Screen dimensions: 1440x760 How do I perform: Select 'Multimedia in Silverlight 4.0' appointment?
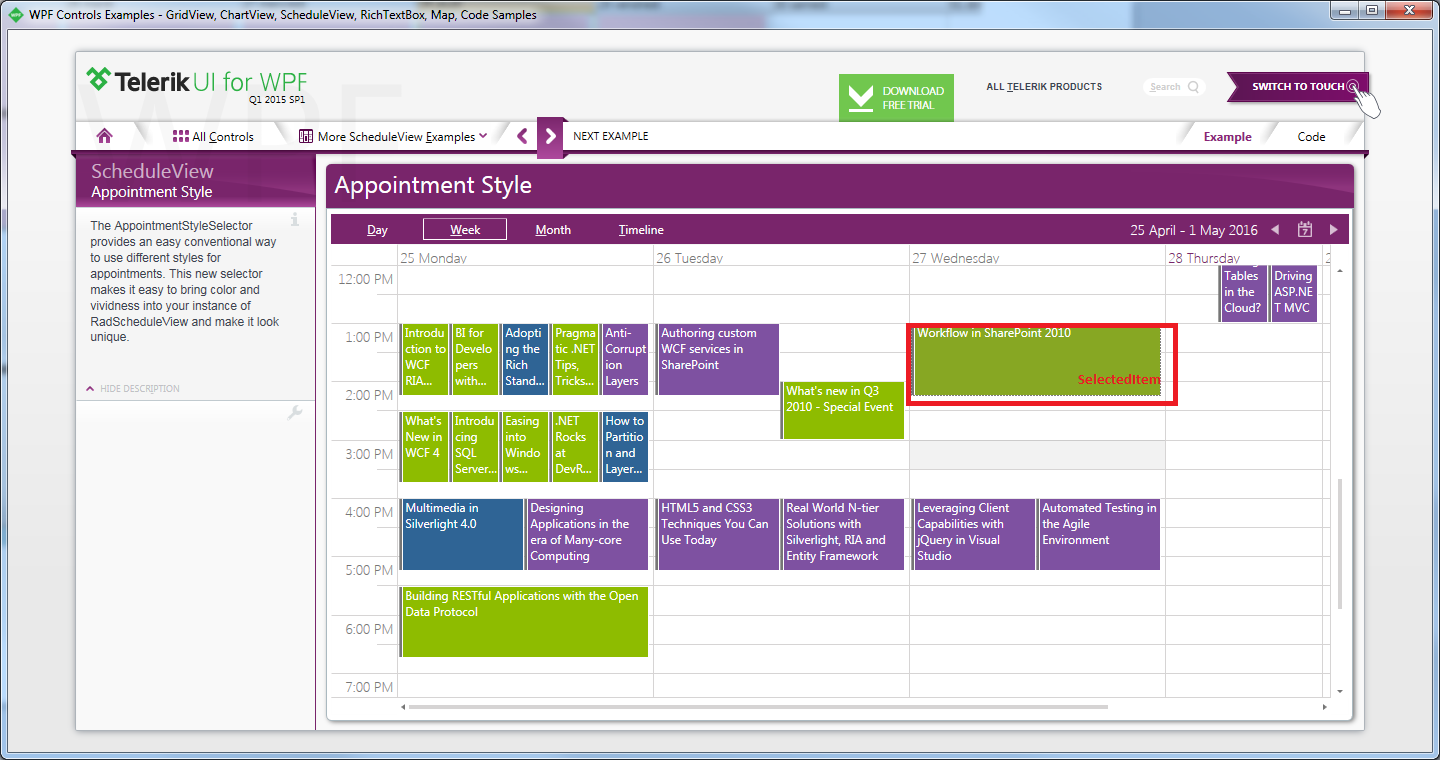[x=462, y=534]
